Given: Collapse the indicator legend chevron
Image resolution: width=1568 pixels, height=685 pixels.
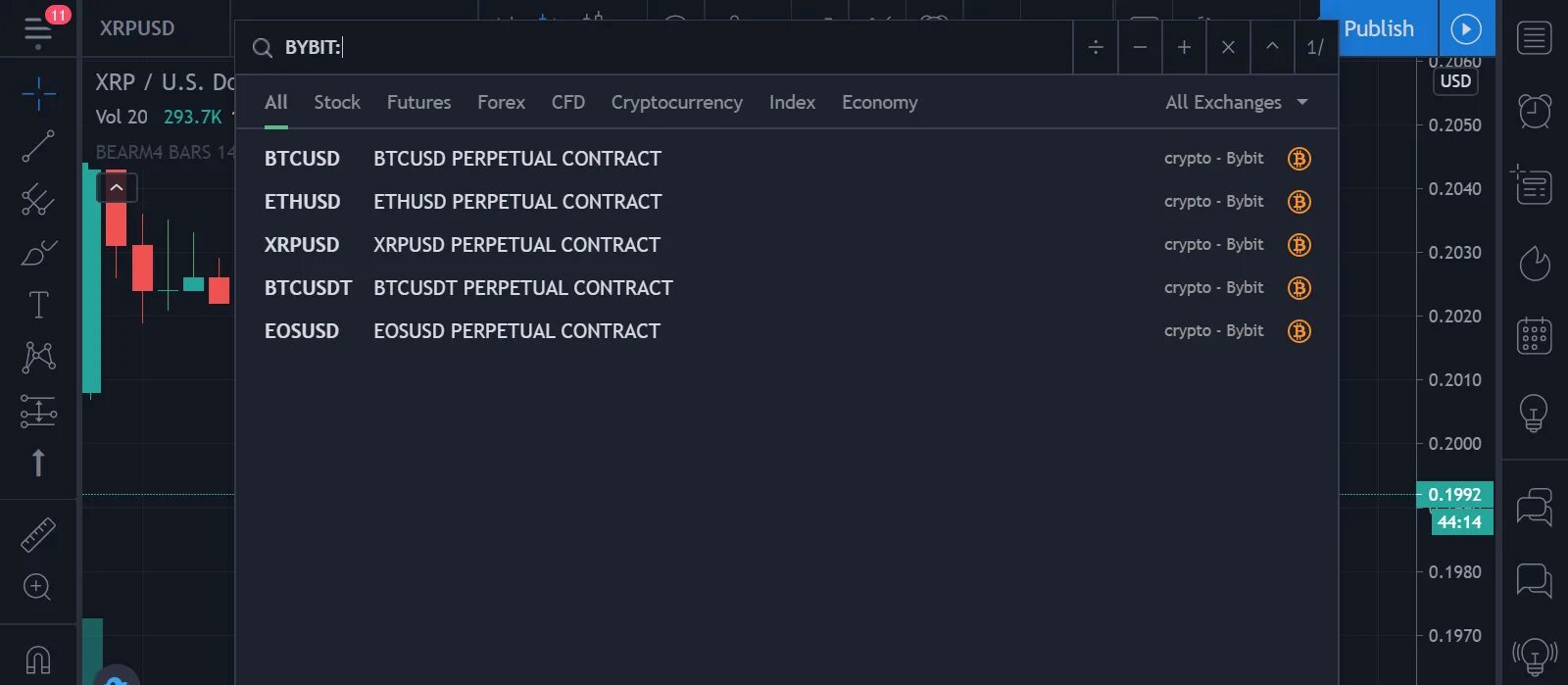Looking at the screenshot, I should tap(117, 187).
